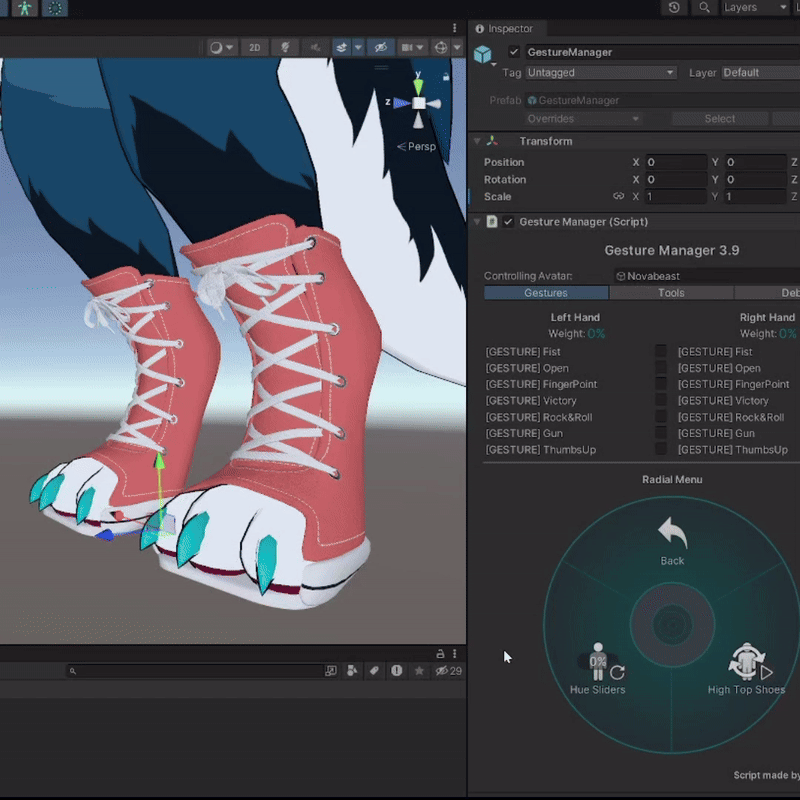Disable Gesture Manager script checkbox
Screen dimensions: 800x800
pyautogui.click(x=508, y=222)
